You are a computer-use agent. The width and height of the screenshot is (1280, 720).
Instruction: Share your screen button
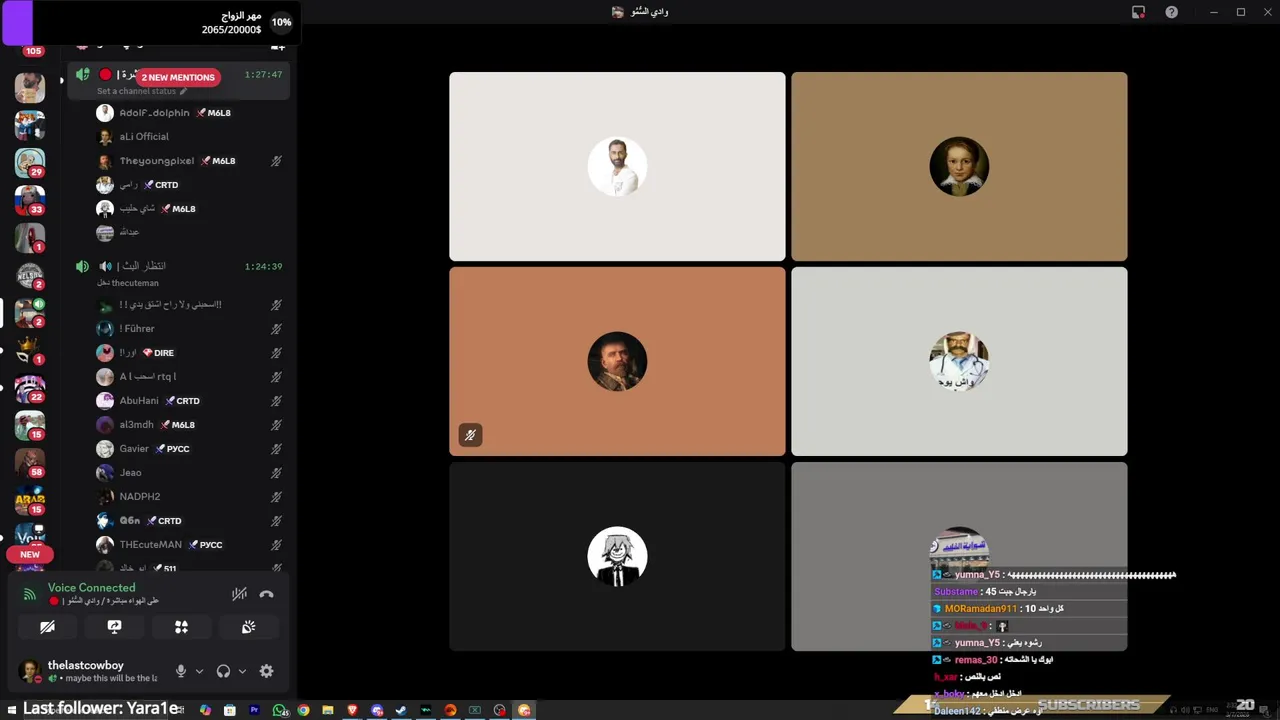click(x=115, y=627)
